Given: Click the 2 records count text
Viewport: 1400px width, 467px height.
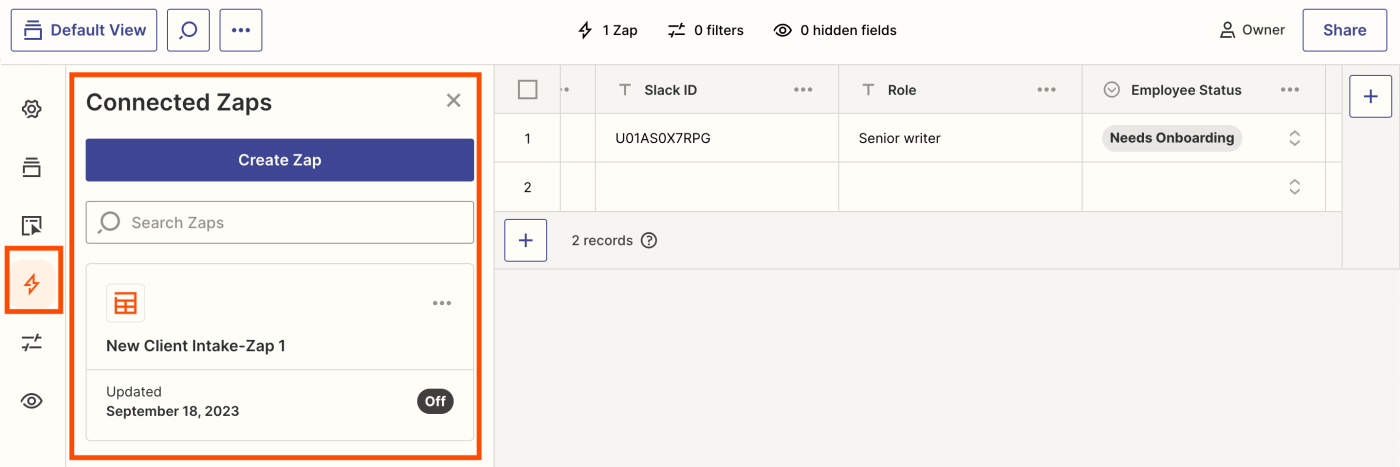Looking at the screenshot, I should coord(602,240).
